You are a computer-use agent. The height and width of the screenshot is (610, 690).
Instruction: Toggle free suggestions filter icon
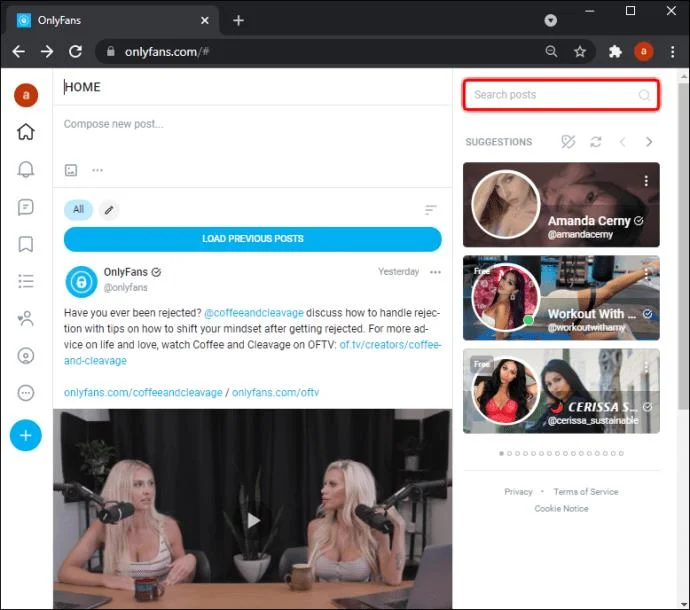pos(568,142)
